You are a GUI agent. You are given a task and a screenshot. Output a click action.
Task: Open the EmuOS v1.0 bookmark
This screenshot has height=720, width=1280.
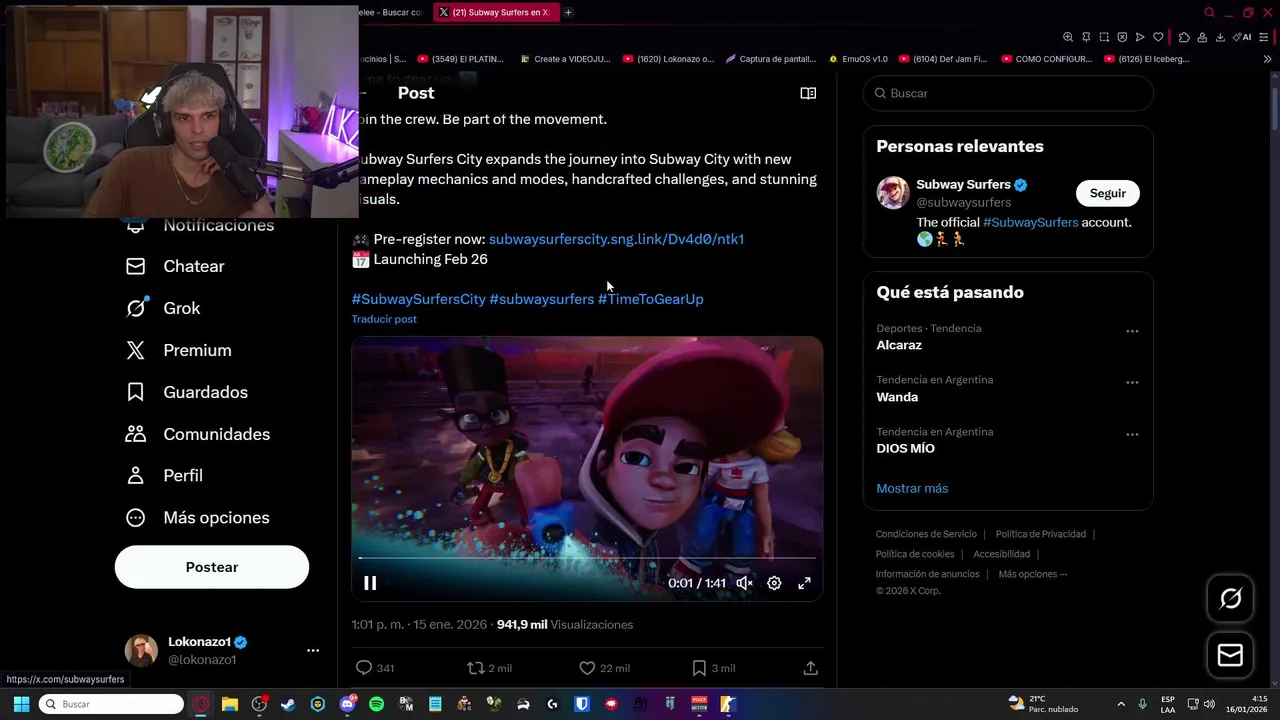857,59
